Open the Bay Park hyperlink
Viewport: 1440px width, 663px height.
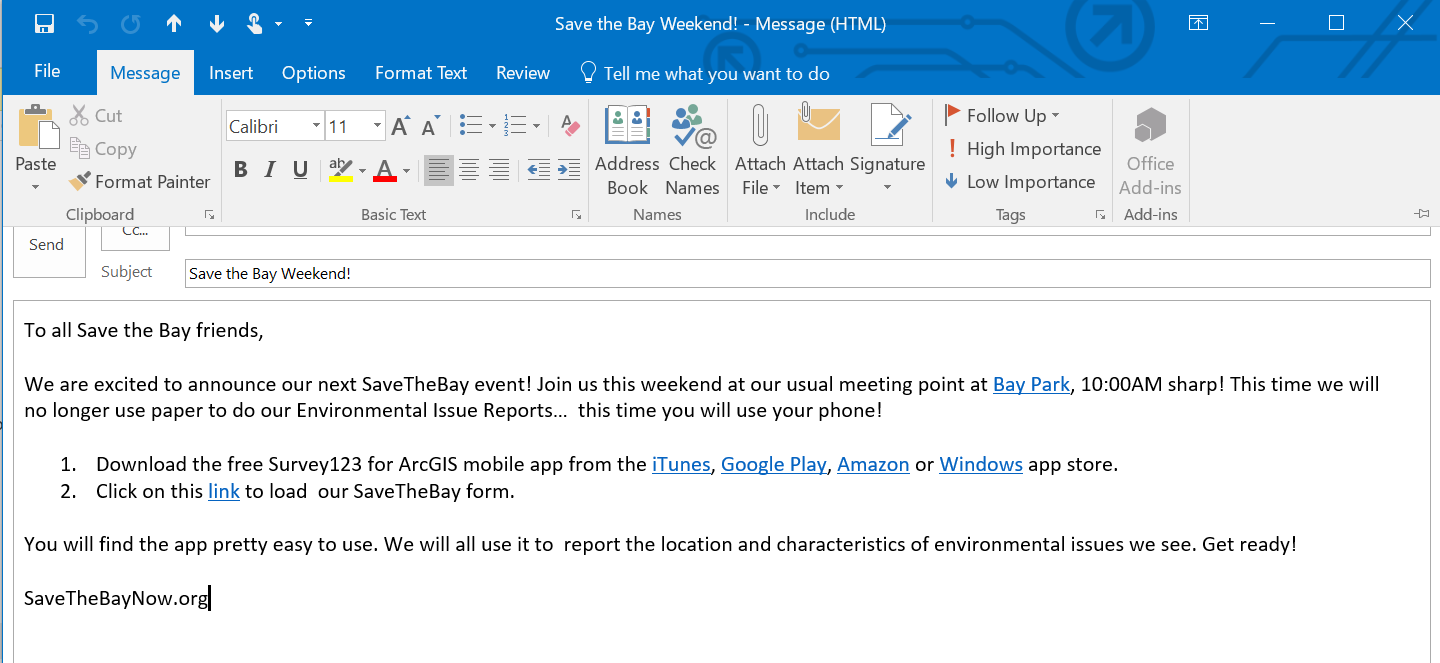[x=1031, y=384]
